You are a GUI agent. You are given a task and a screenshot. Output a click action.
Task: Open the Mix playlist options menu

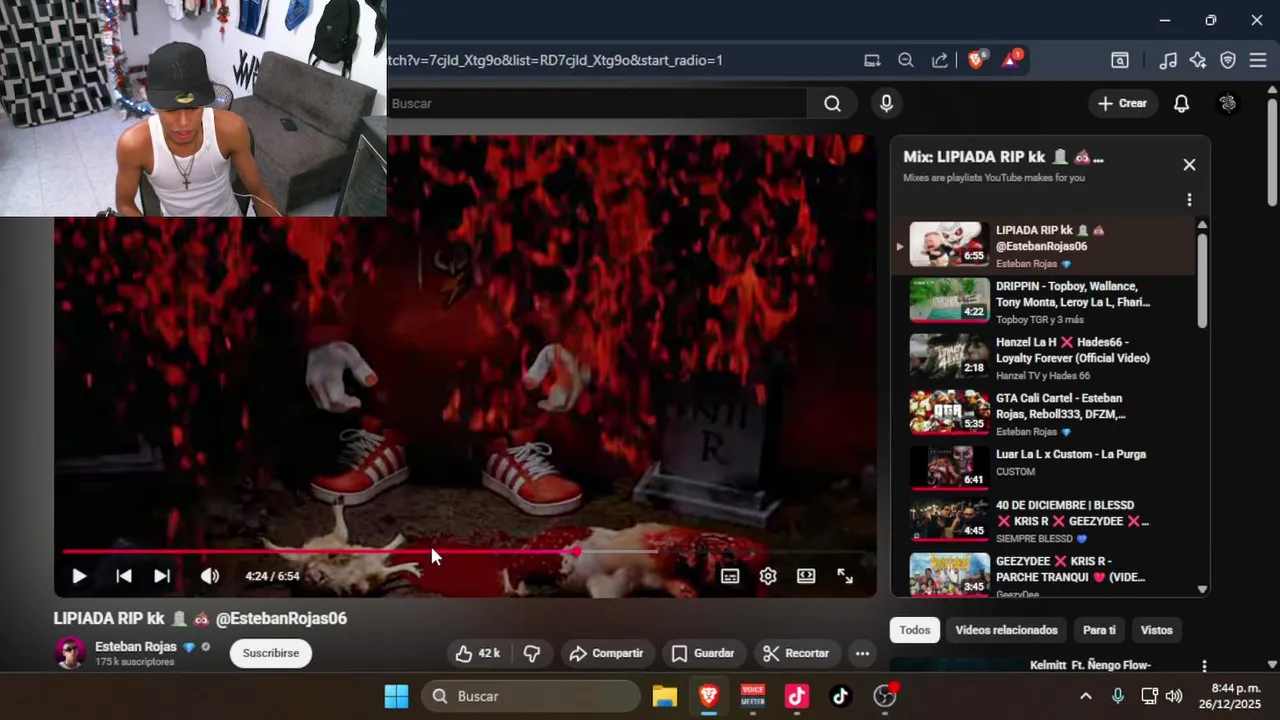(x=1189, y=200)
